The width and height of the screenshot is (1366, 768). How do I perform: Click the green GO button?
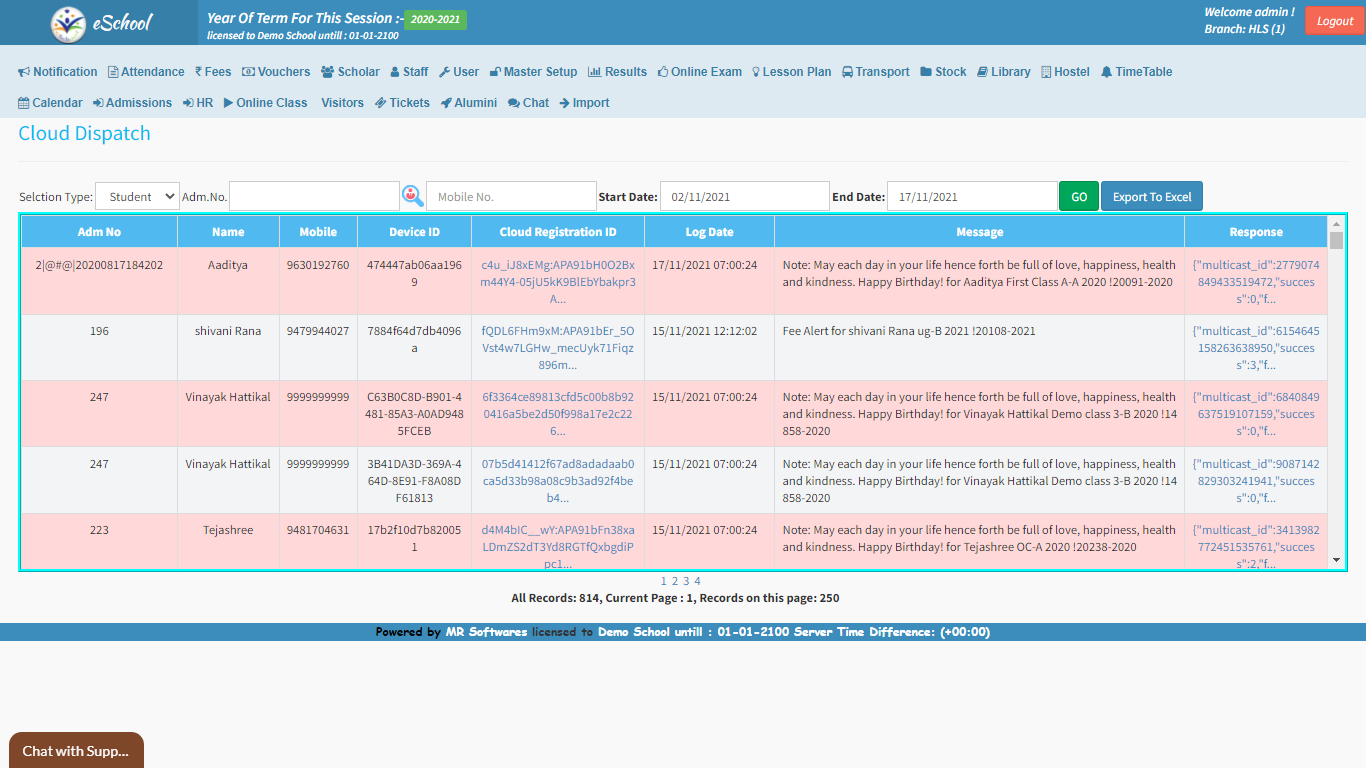tap(1079, 197)
